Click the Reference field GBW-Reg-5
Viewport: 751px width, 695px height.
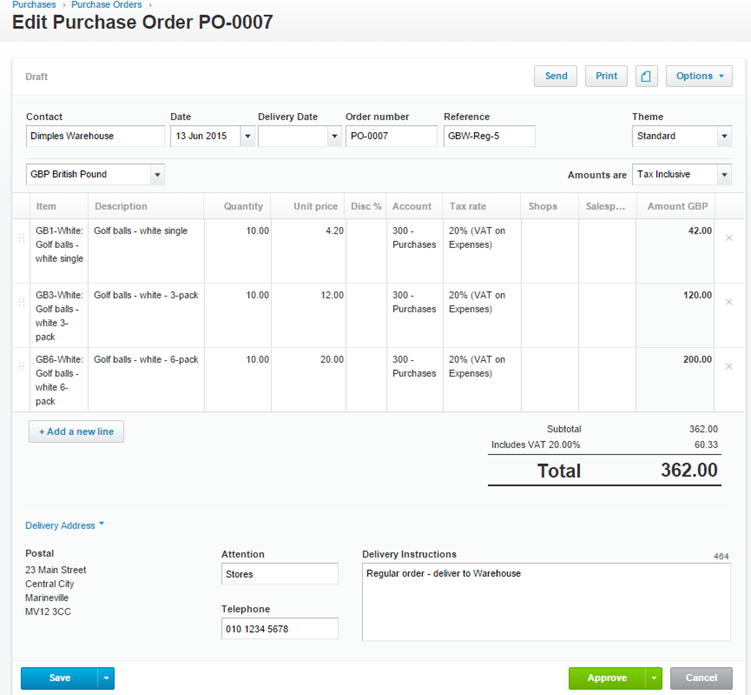(x=489, y=136)
